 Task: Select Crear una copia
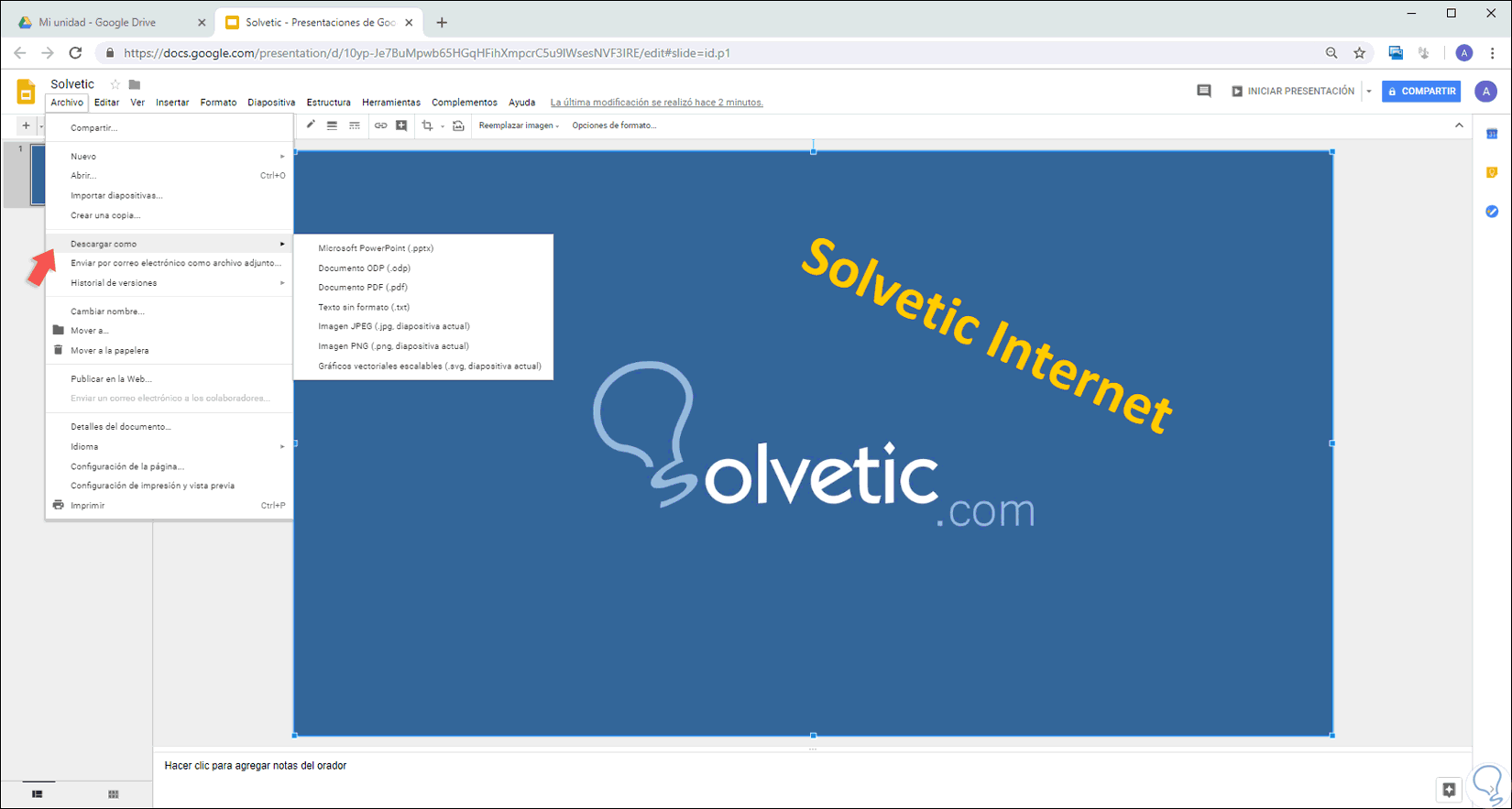(x=170, y=216)
